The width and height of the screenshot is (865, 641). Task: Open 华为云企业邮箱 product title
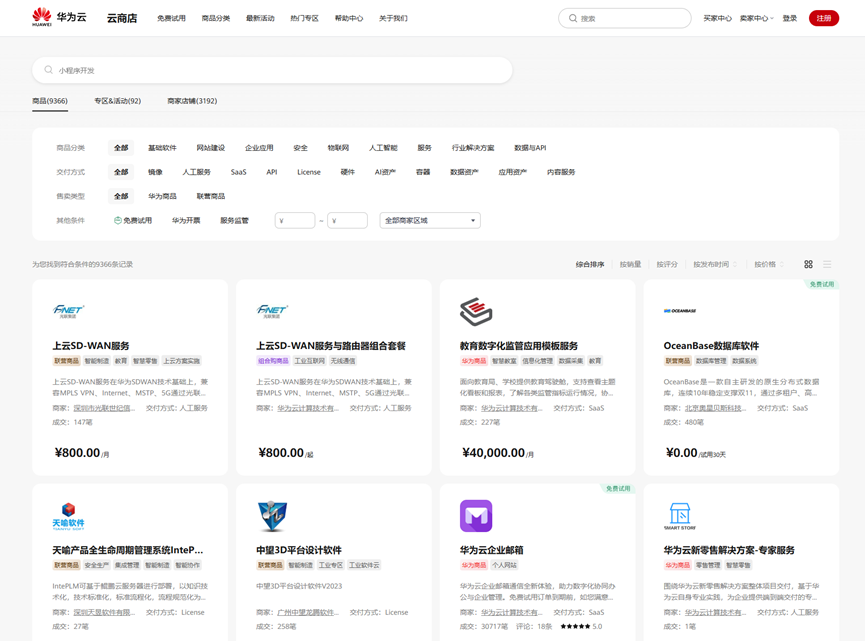coord(492,550)
